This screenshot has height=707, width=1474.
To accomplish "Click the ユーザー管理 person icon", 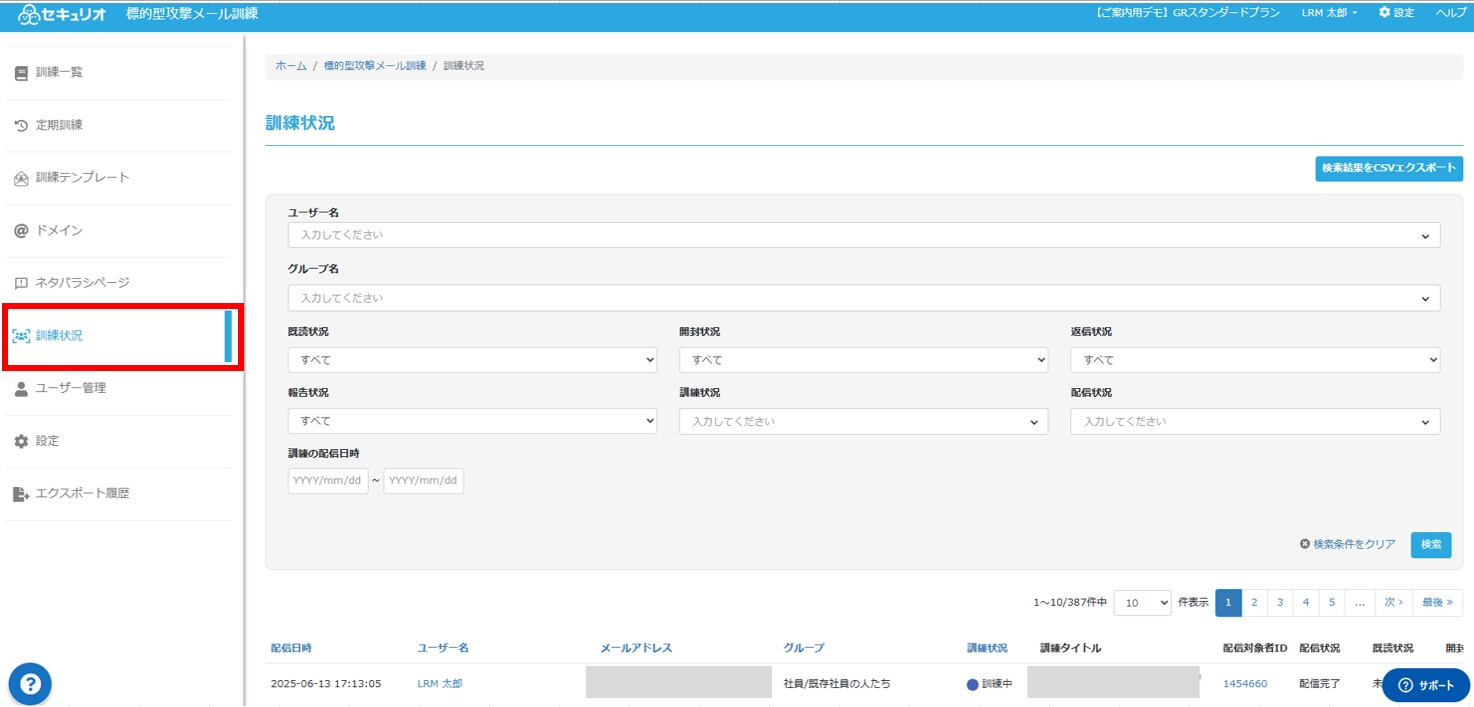I will pos(21,388).
